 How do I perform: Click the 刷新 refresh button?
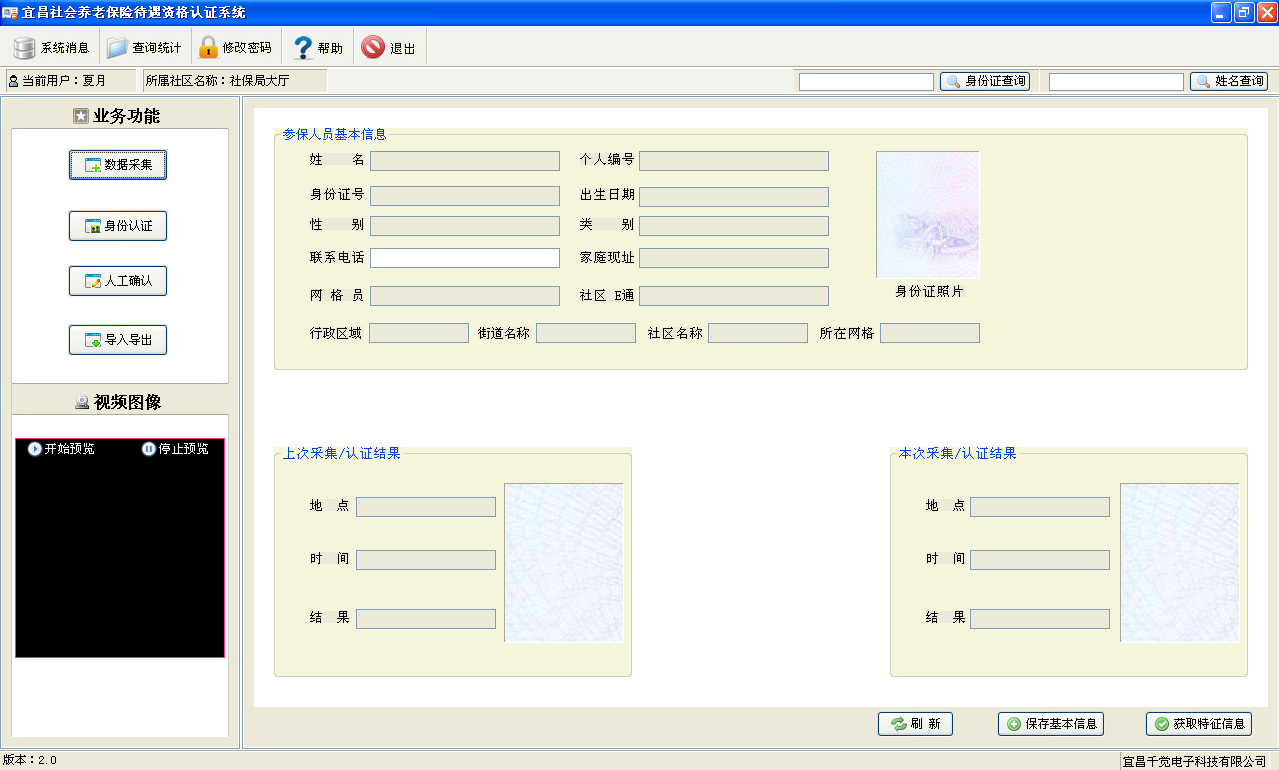pos(915,724)
